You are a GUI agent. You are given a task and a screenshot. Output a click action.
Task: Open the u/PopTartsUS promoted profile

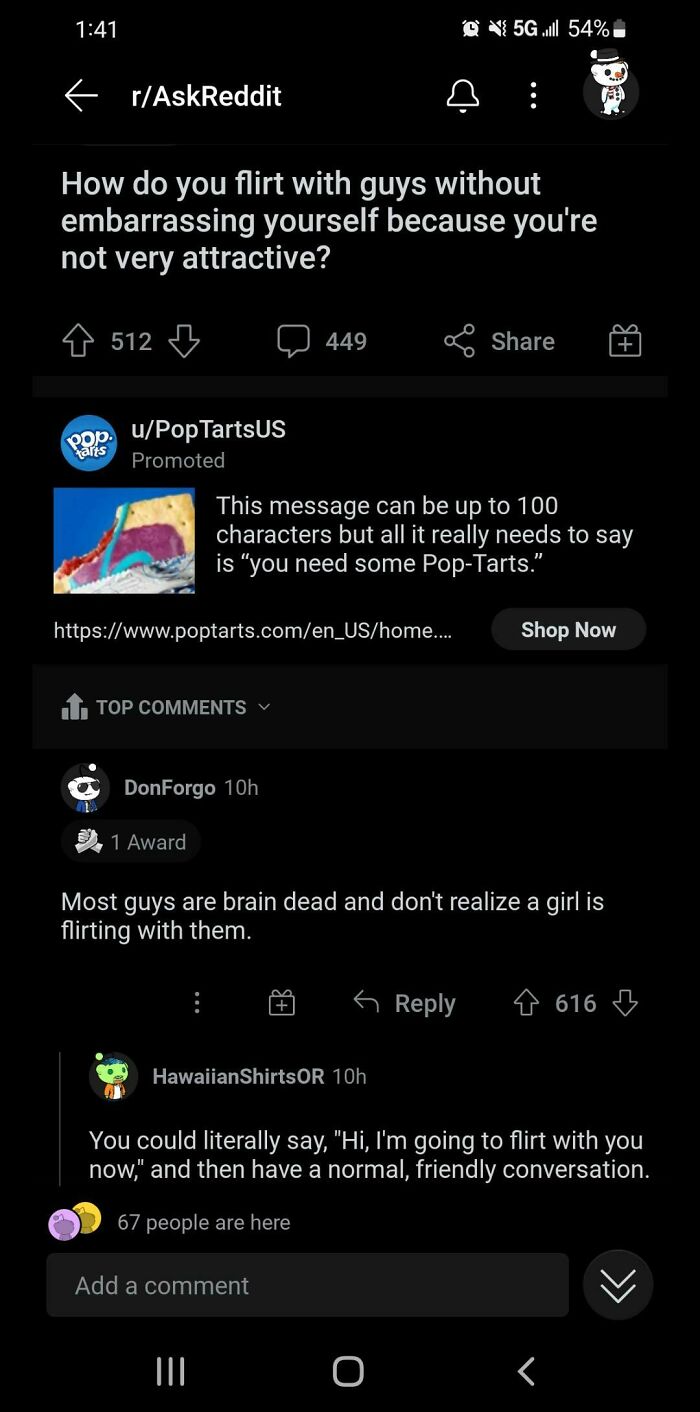[208, 430]
